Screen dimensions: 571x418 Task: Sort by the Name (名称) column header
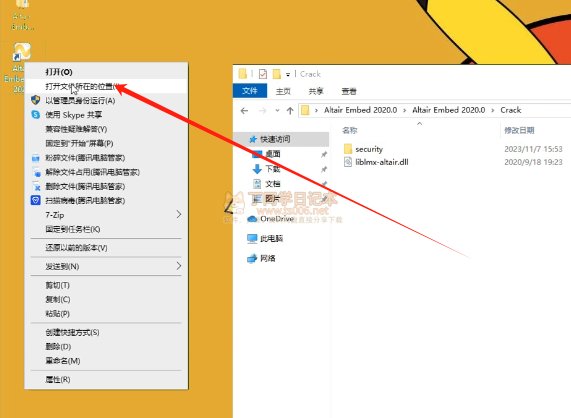click(350, 130)
